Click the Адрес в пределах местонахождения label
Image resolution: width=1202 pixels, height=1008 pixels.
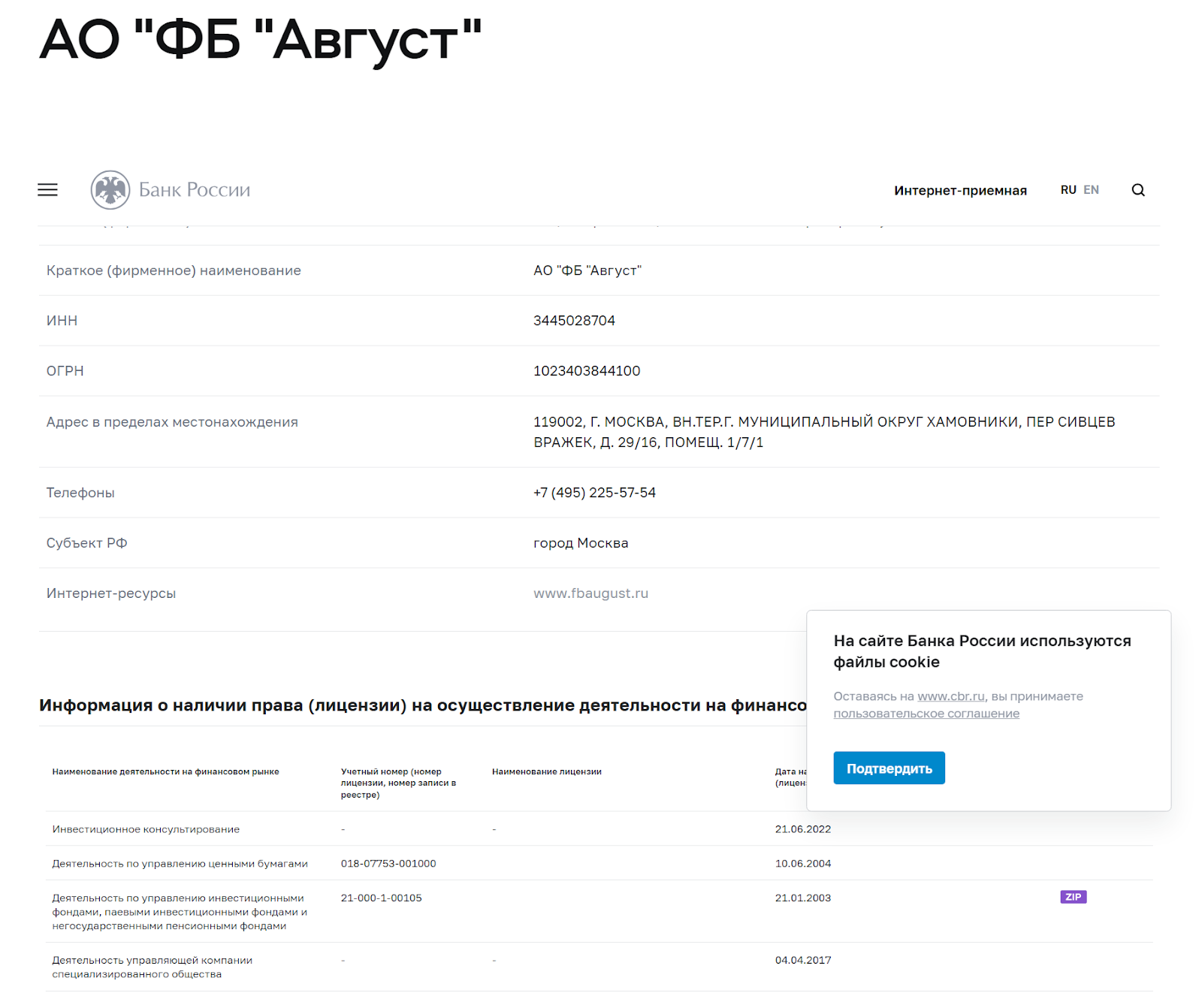[x=172, y=422]
